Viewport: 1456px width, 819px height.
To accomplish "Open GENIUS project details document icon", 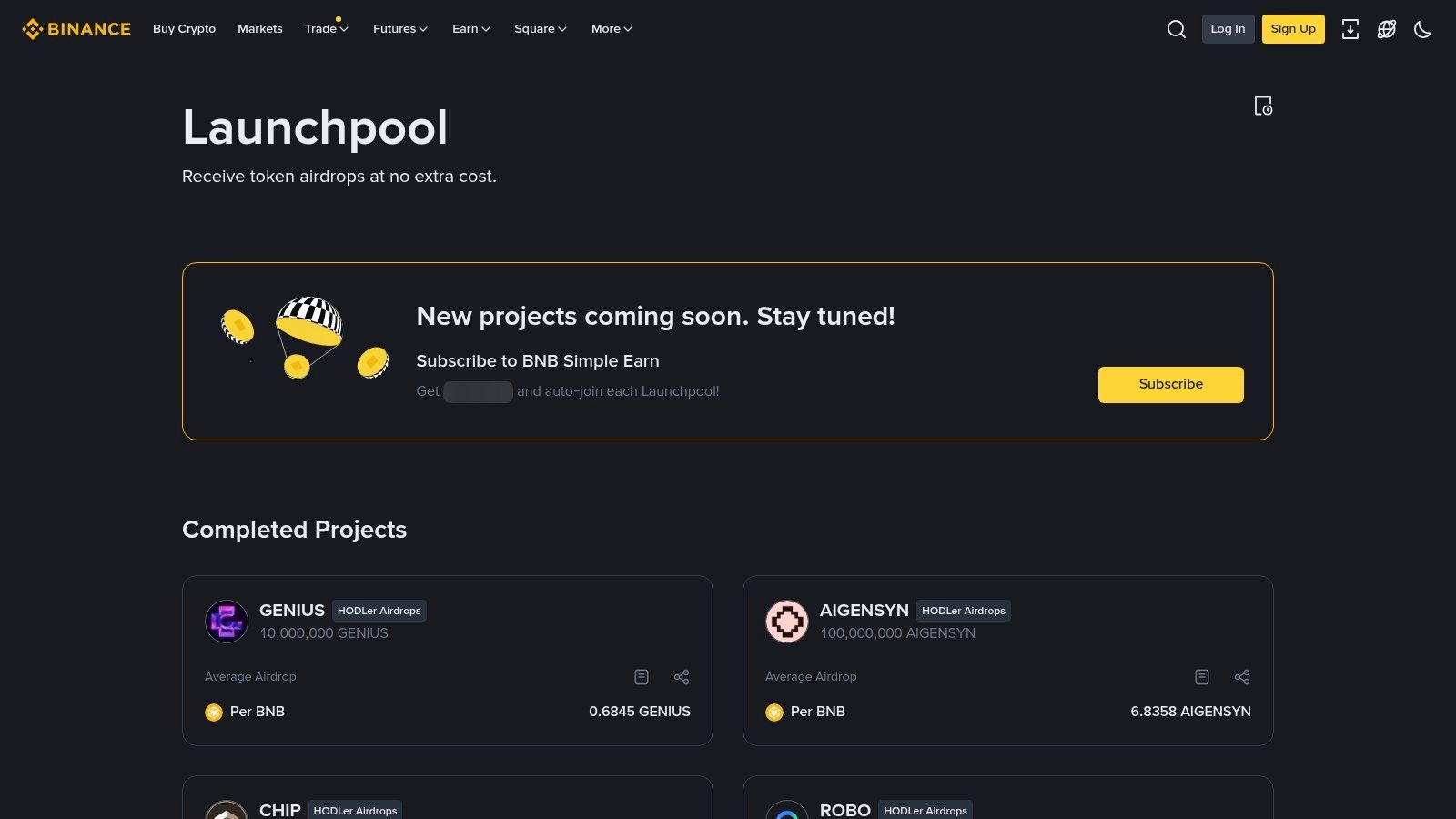I will click(642, 677).
